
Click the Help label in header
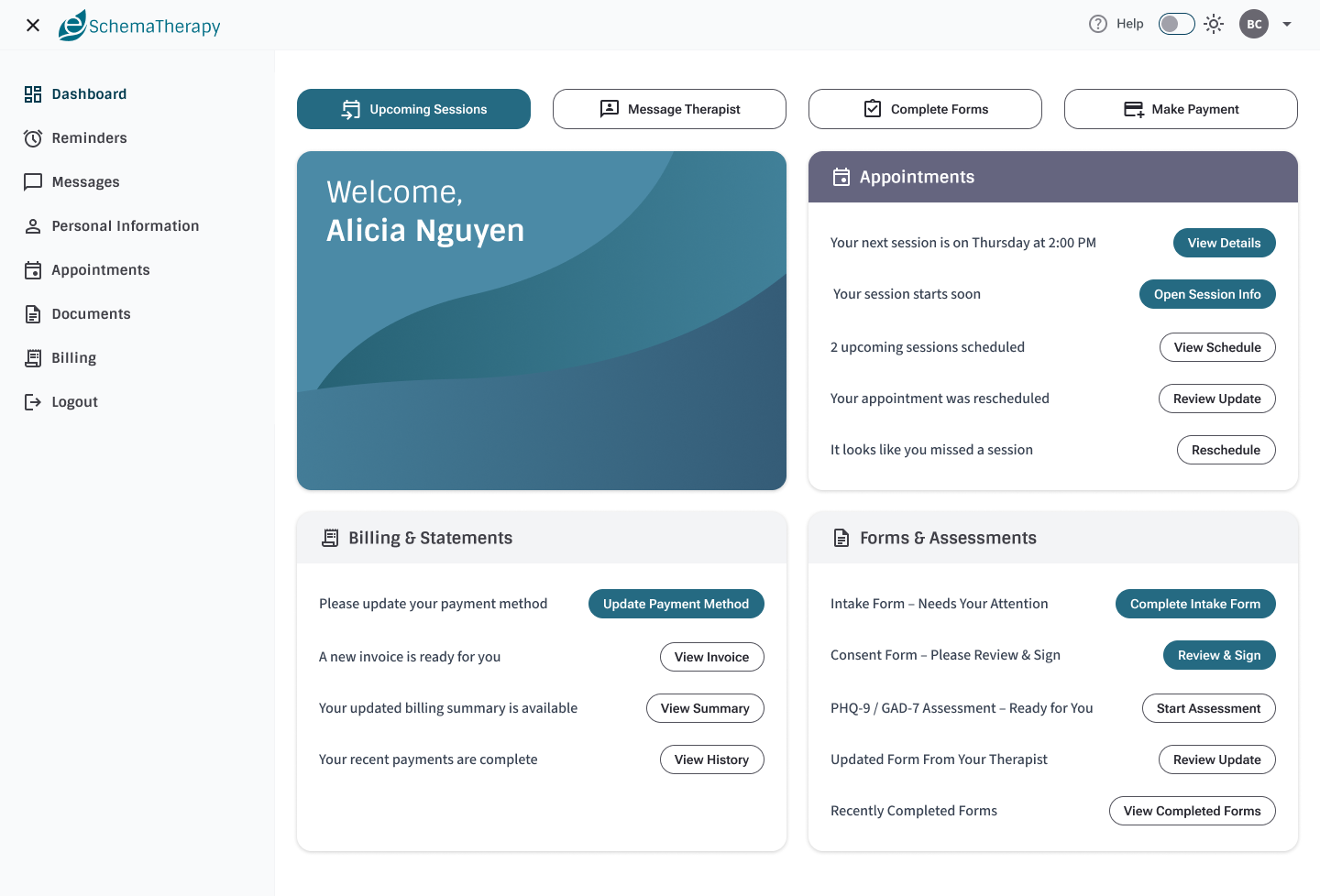click(1130, 24)
